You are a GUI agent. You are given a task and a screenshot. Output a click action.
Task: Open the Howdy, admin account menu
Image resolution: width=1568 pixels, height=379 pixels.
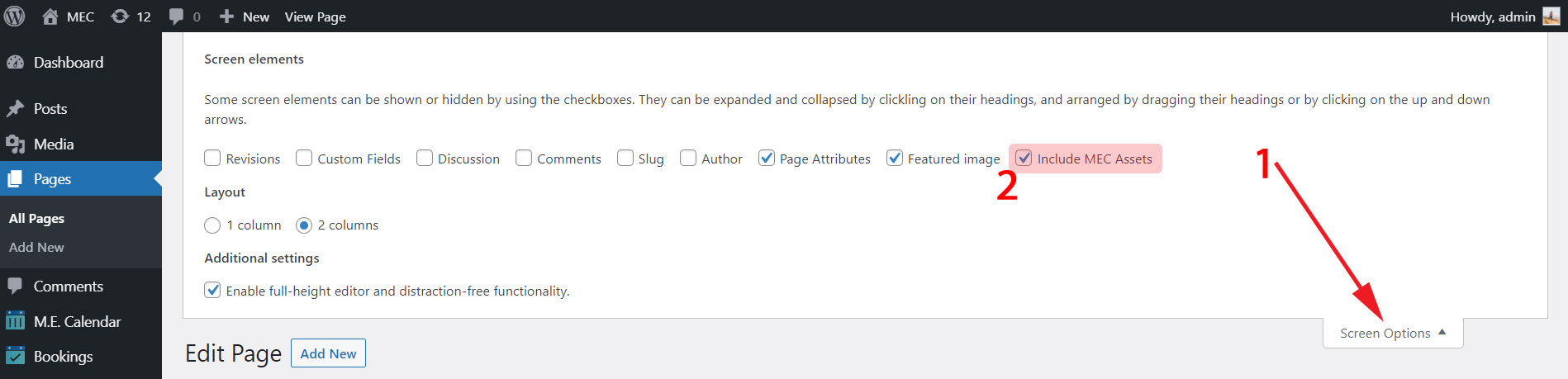click(1492, 17)
